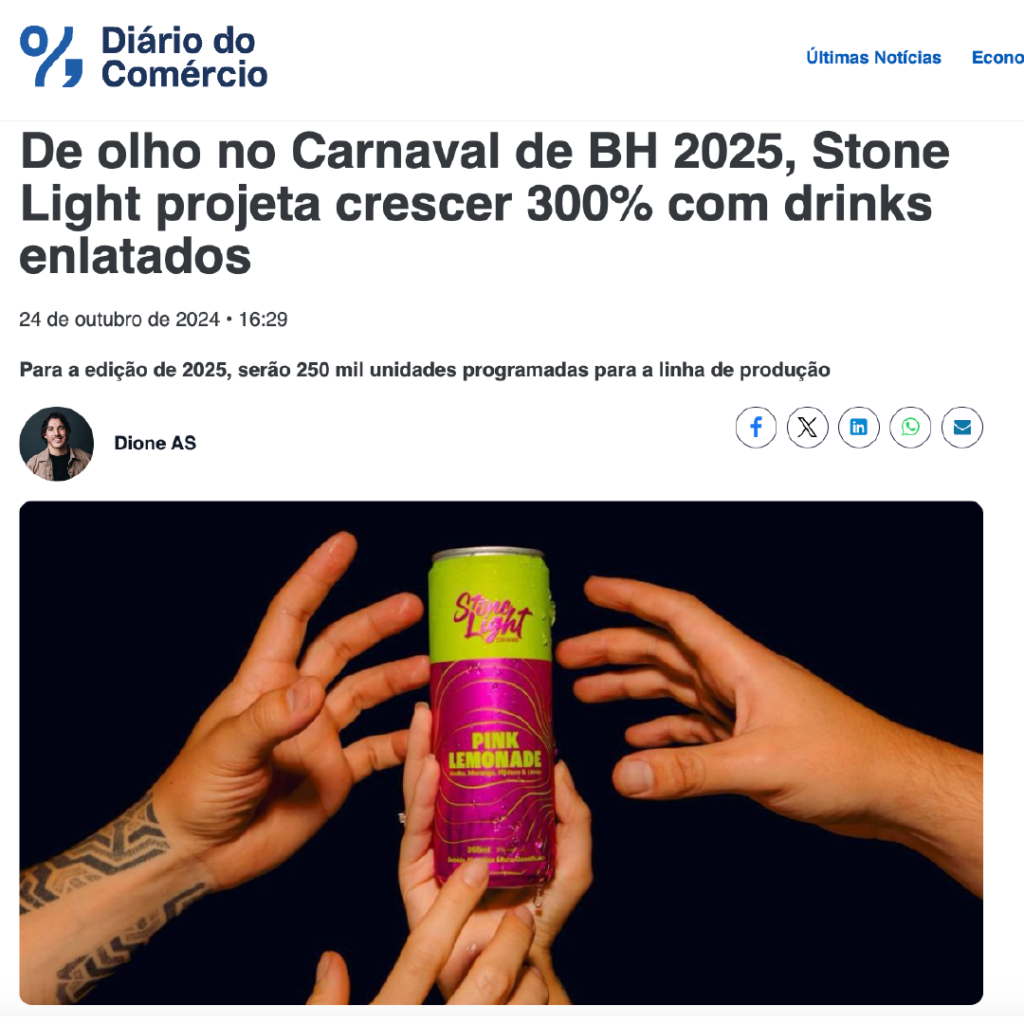
Task: Click the 24 de outubro de 2024 date
Action: (x=119, y=319)
